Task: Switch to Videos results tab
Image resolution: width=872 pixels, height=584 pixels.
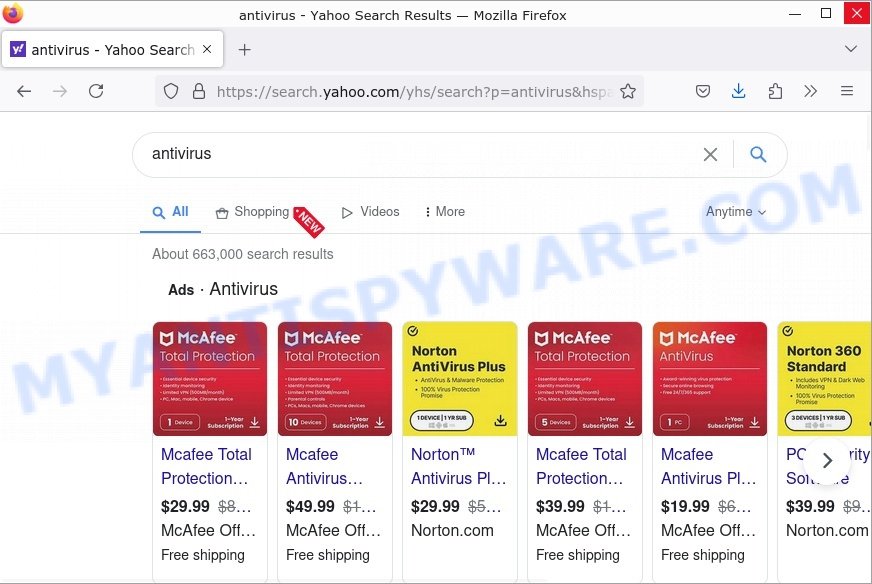Action: pyautogui.click(x=370, y=212)
